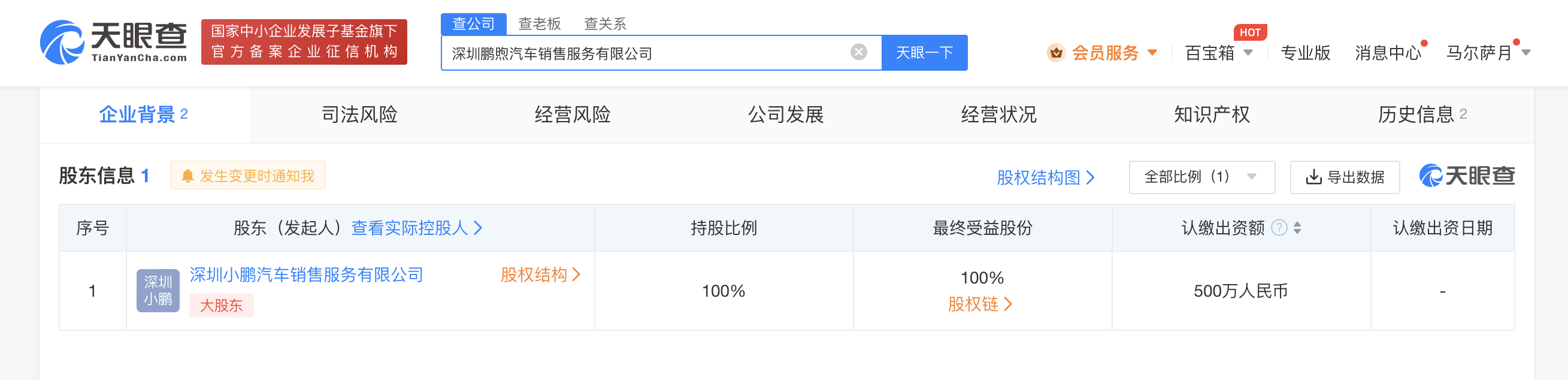Click the 股东信息 section title
Image resolution: width=1568 pixels, height=380 pixels.
[97, 176]
